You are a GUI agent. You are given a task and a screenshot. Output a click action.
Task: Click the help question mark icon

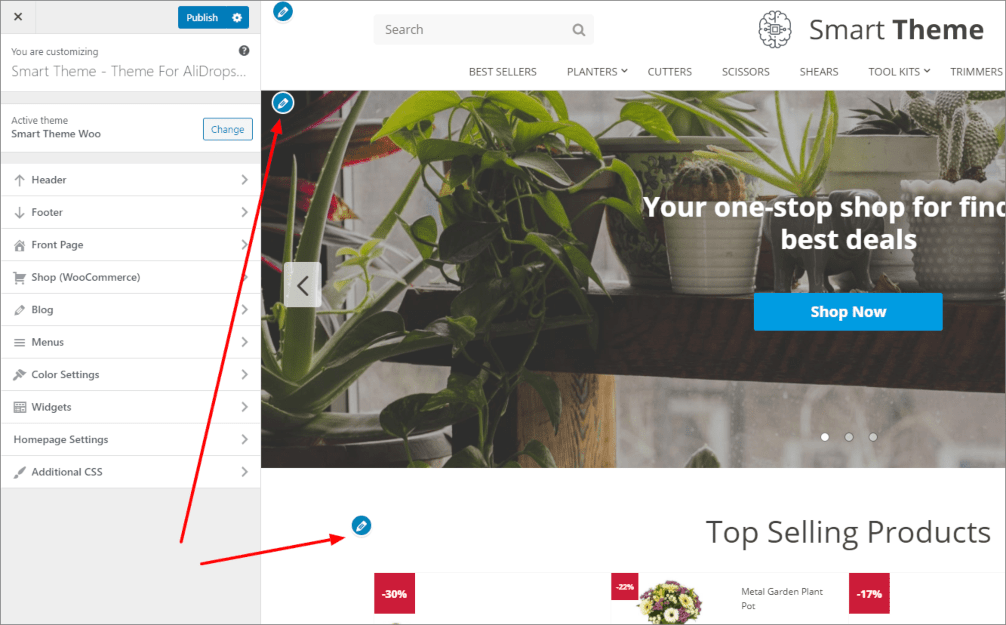244,51
